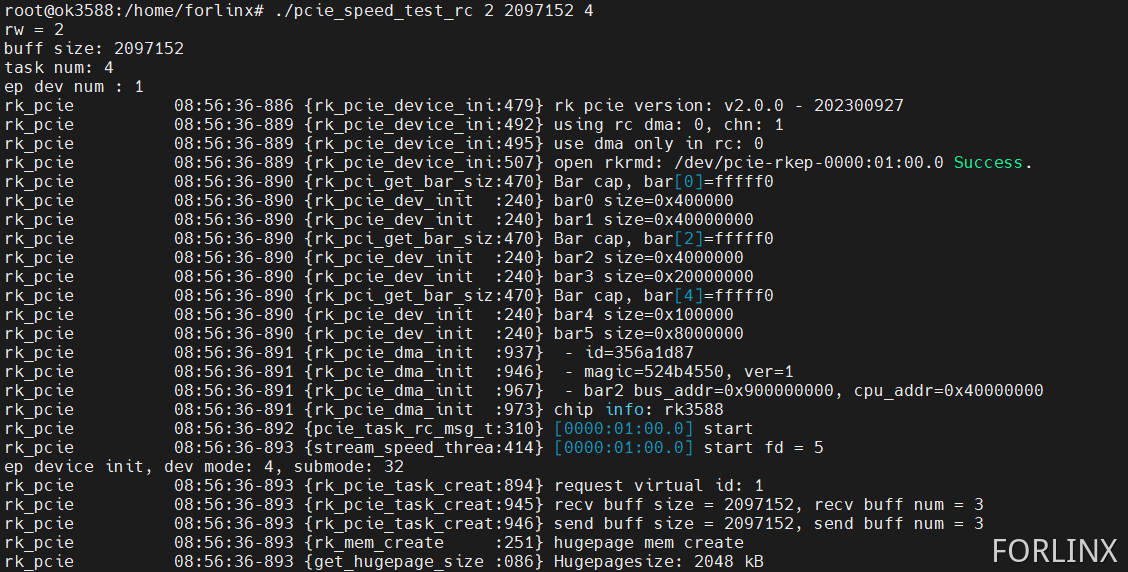Click the [0000:01:00.0] start fd = 5 line
Screen dimensions: 1128x572
click(x=688, y=448)
